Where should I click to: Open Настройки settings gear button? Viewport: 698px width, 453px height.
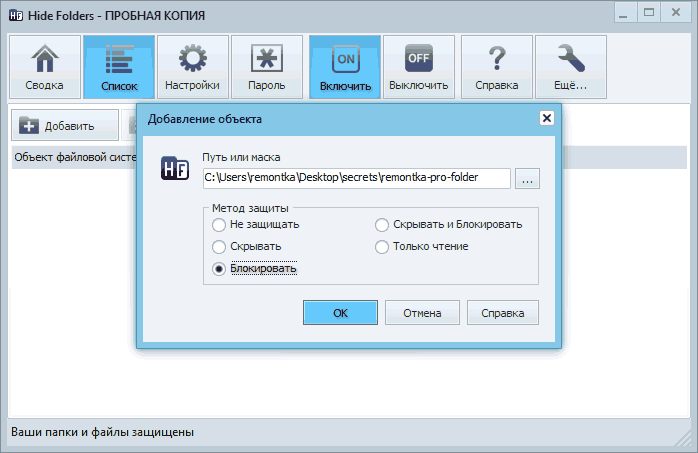[193, 67]
